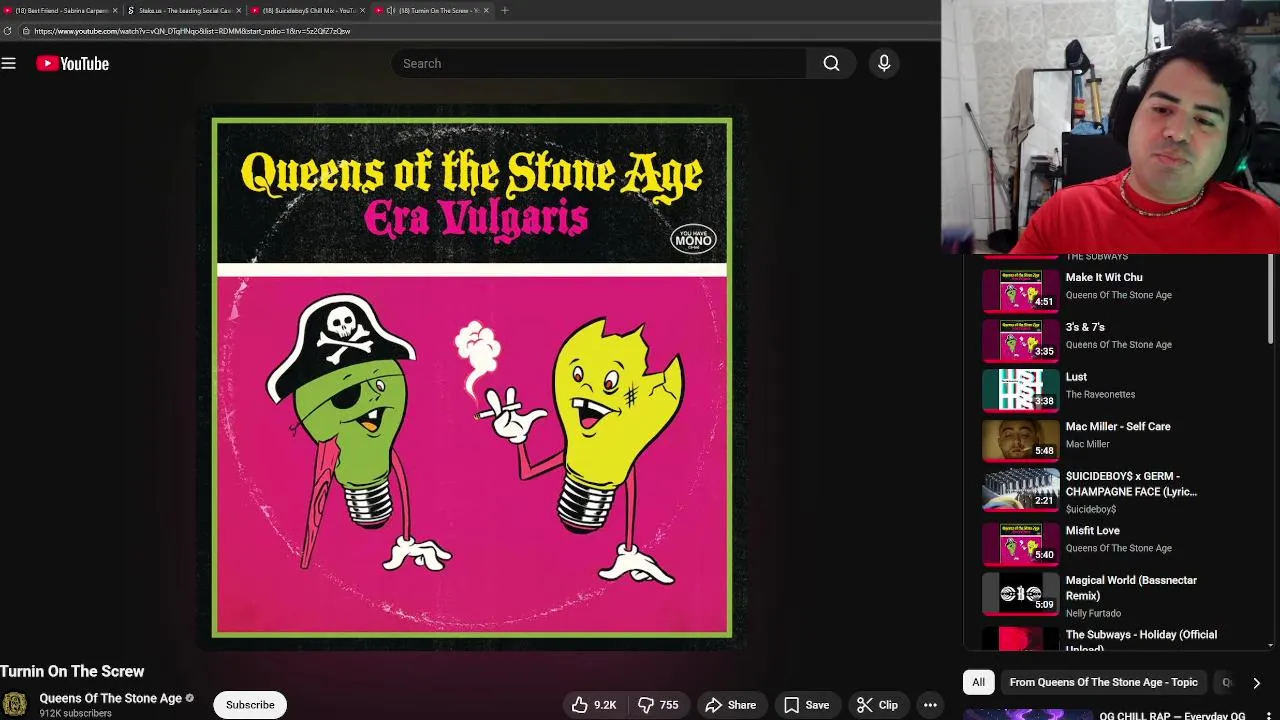The height and width of the screenshot is (720, 1280).
Task: Select the From Queens Of The Stone Age - Topic chip
Action: (1103, 682)
